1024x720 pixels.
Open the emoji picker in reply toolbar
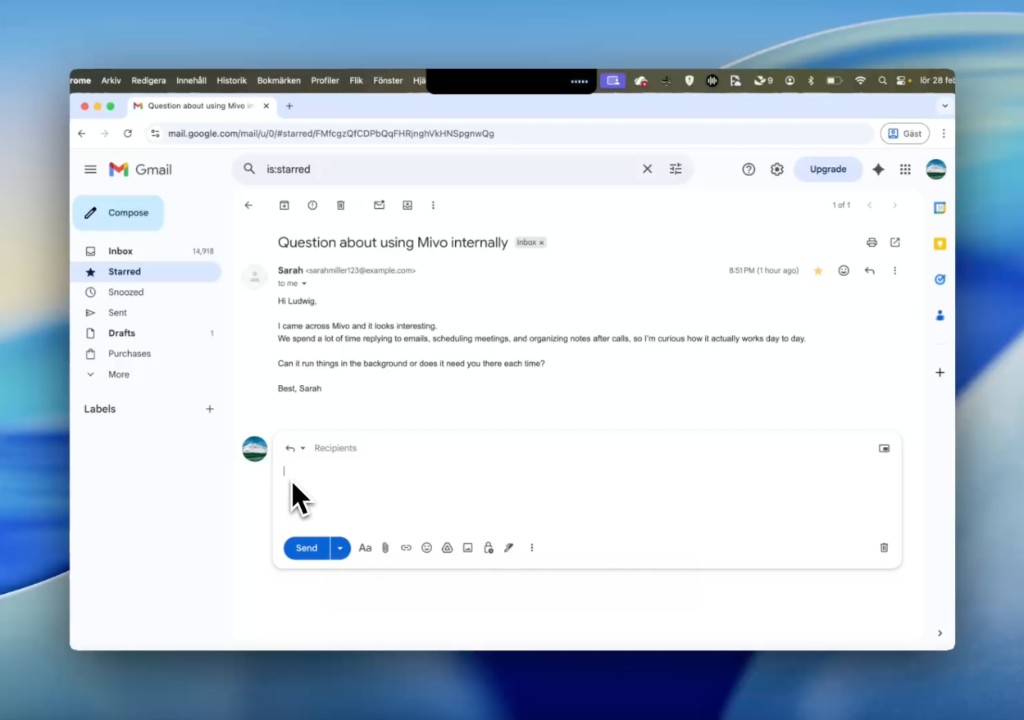[x=427, y=548]
